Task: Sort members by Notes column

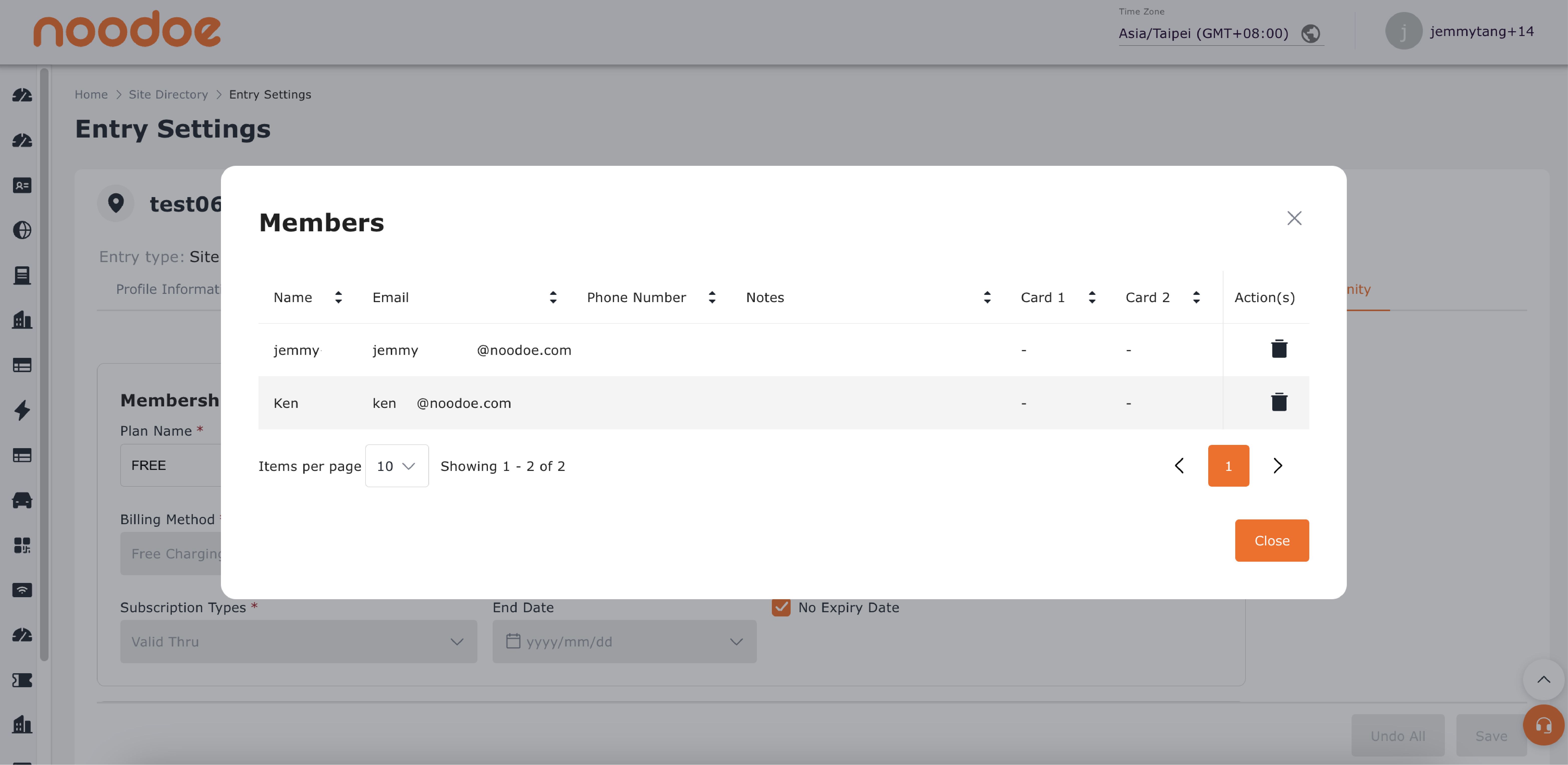Action: [987, 298]
